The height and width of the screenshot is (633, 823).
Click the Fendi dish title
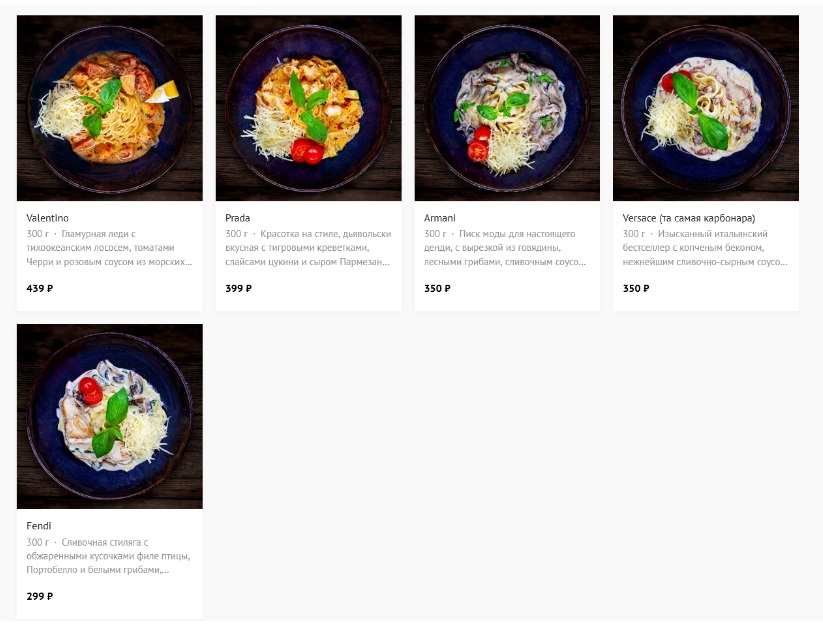[39, 525]
